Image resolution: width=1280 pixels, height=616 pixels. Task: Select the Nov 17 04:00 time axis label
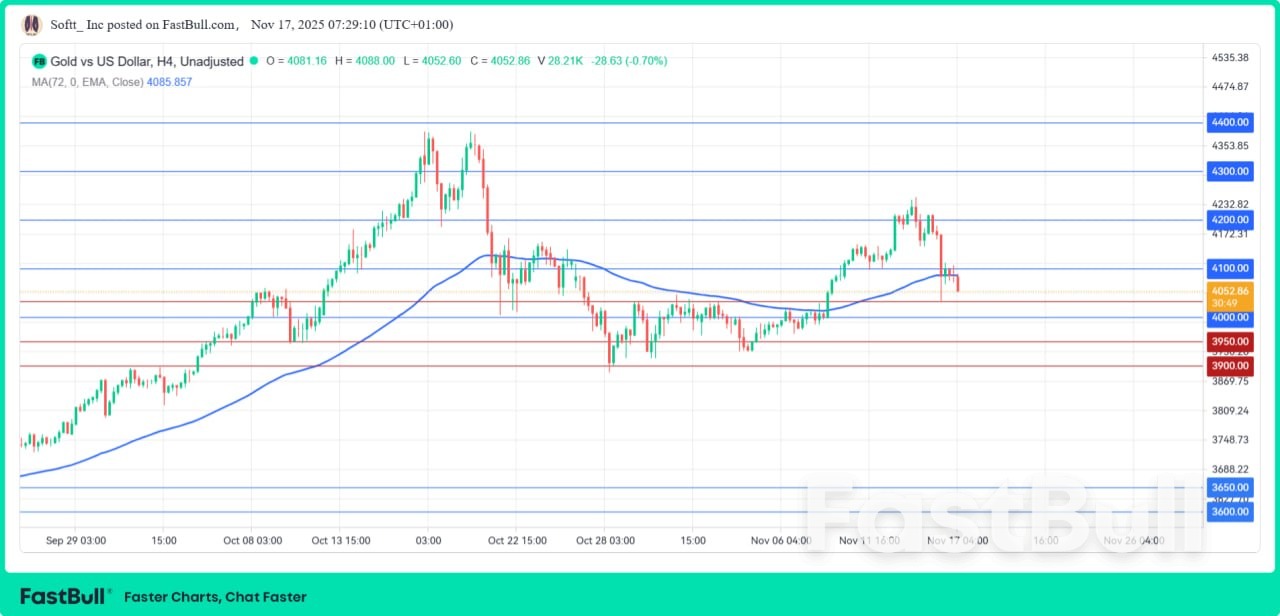[x=957, y=540]
